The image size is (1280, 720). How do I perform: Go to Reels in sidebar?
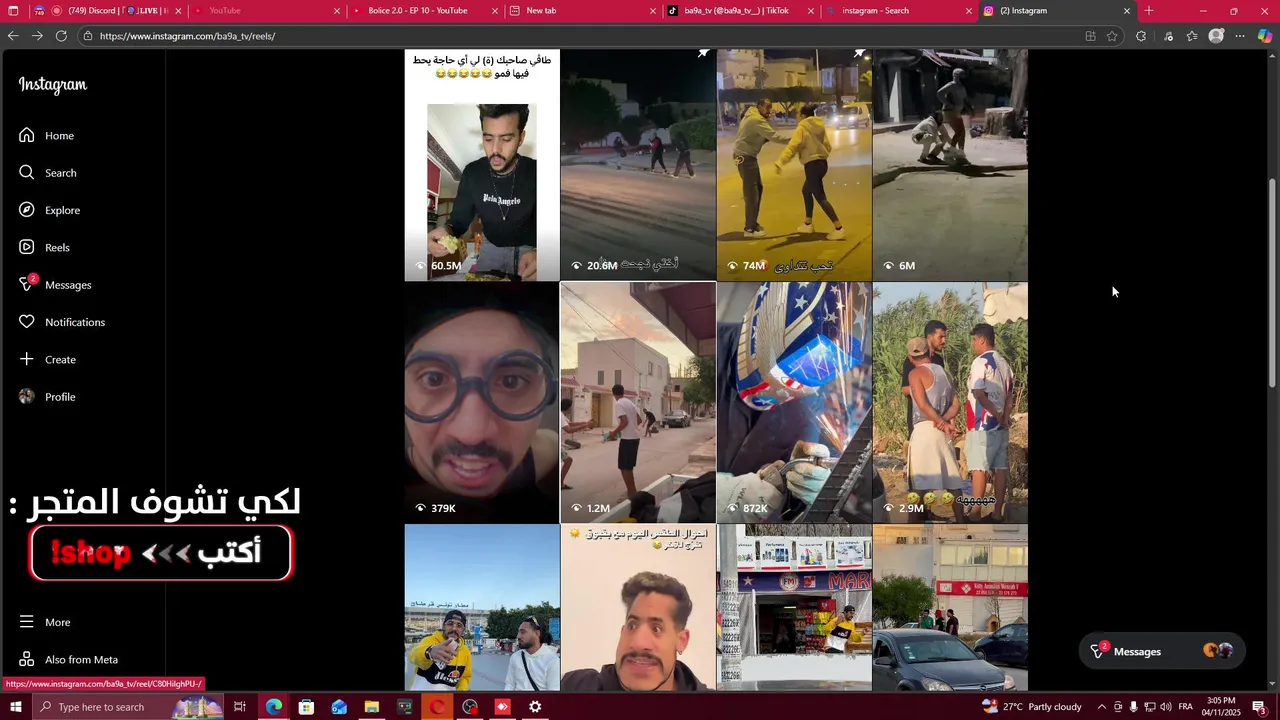pos(44,247)
